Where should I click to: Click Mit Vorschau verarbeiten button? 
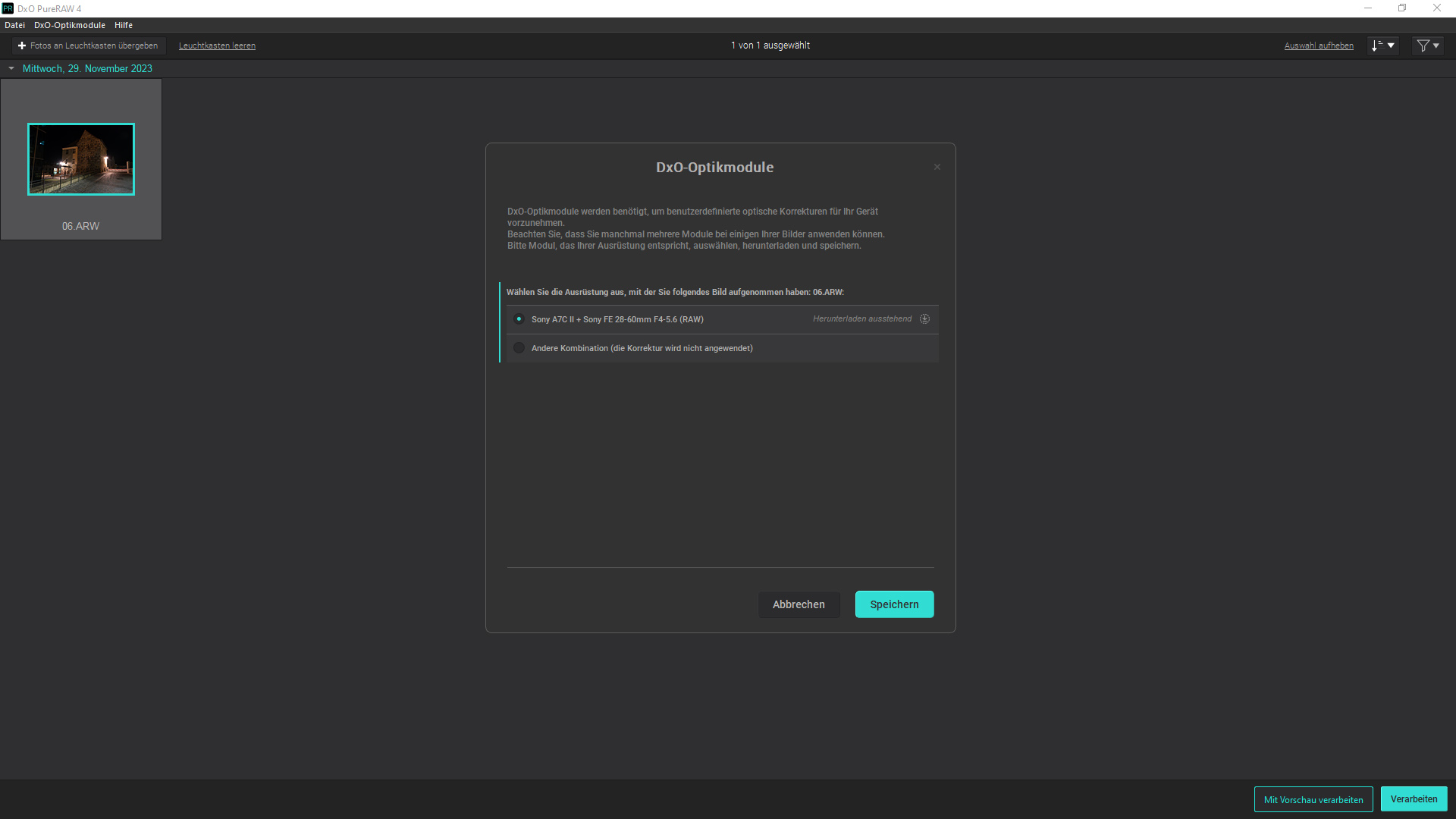(x=1313, y=799)
